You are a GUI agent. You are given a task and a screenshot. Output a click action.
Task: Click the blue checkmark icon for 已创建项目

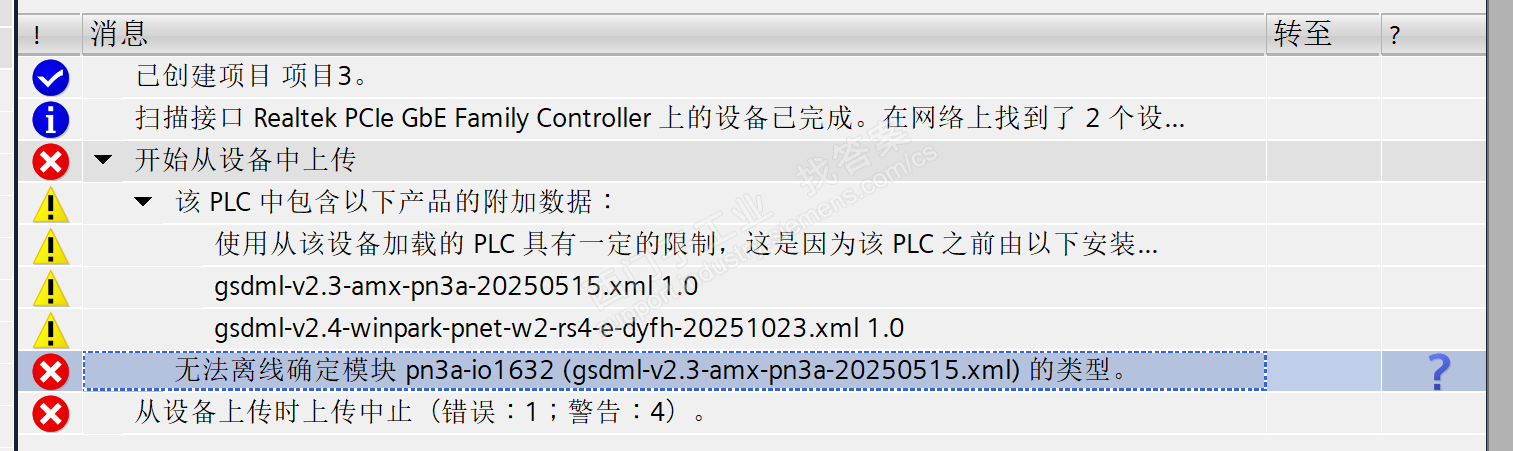tap(50, 77)
